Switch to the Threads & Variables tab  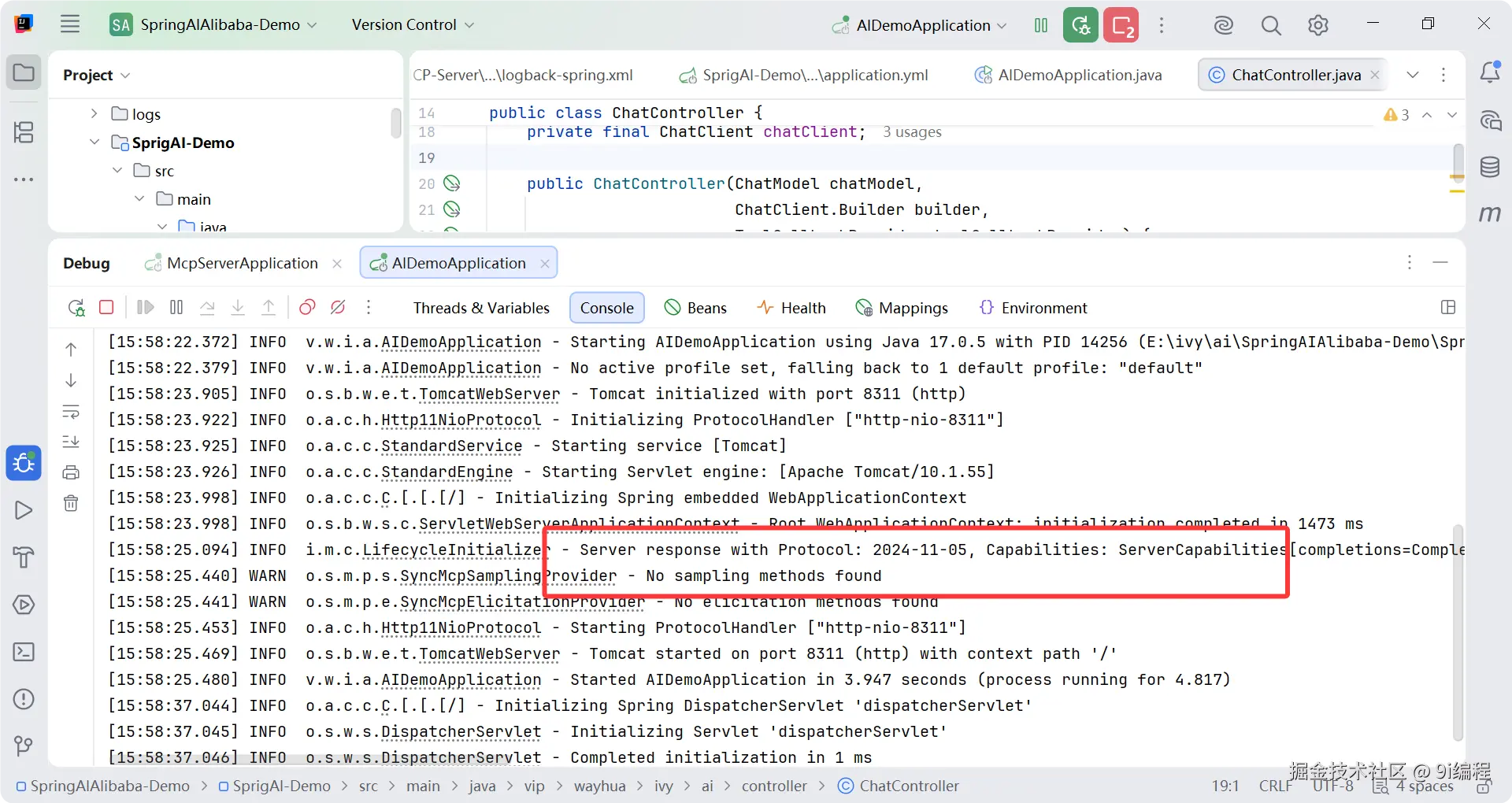coord(481,308)
